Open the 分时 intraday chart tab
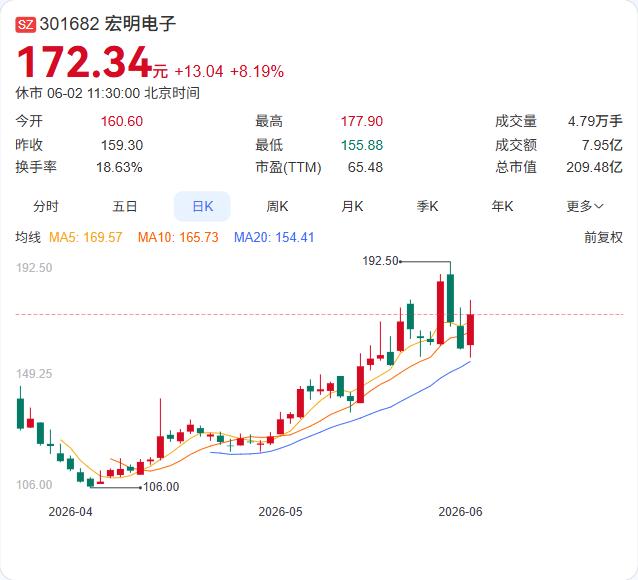This screenshot has width=638, height=580. [x=46, y=206]
